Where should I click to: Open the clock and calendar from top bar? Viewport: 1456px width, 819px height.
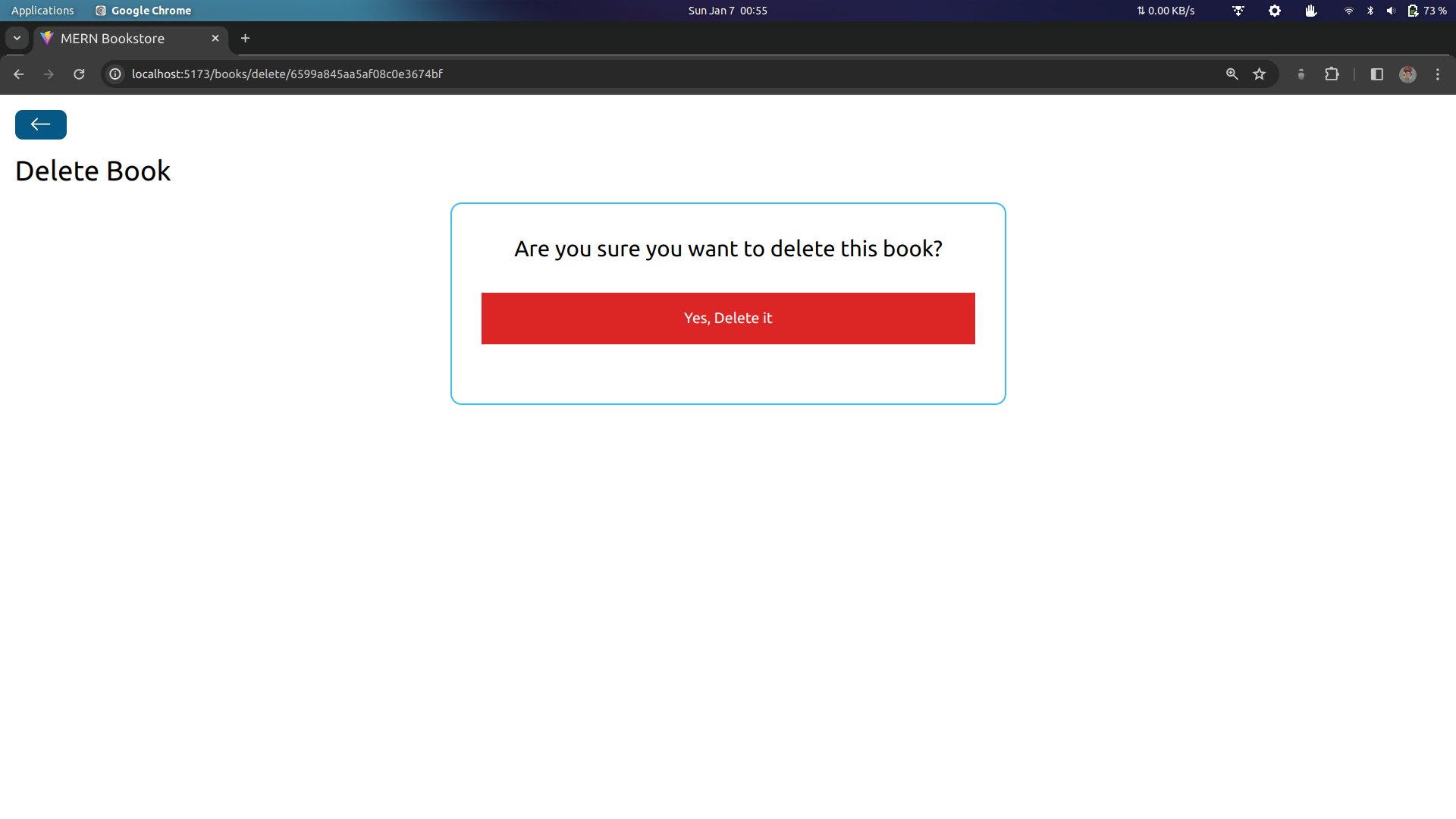pos(727,11)
